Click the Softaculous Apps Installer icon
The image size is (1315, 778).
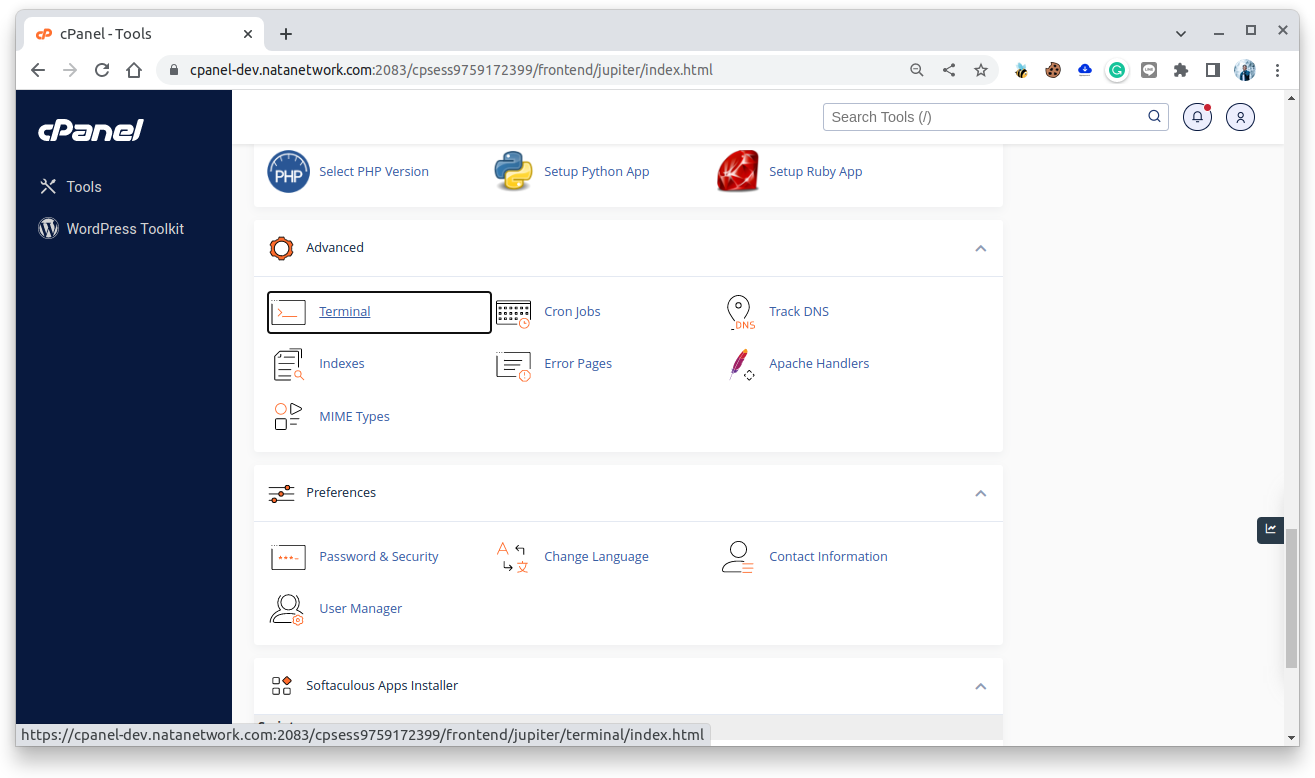282,686
